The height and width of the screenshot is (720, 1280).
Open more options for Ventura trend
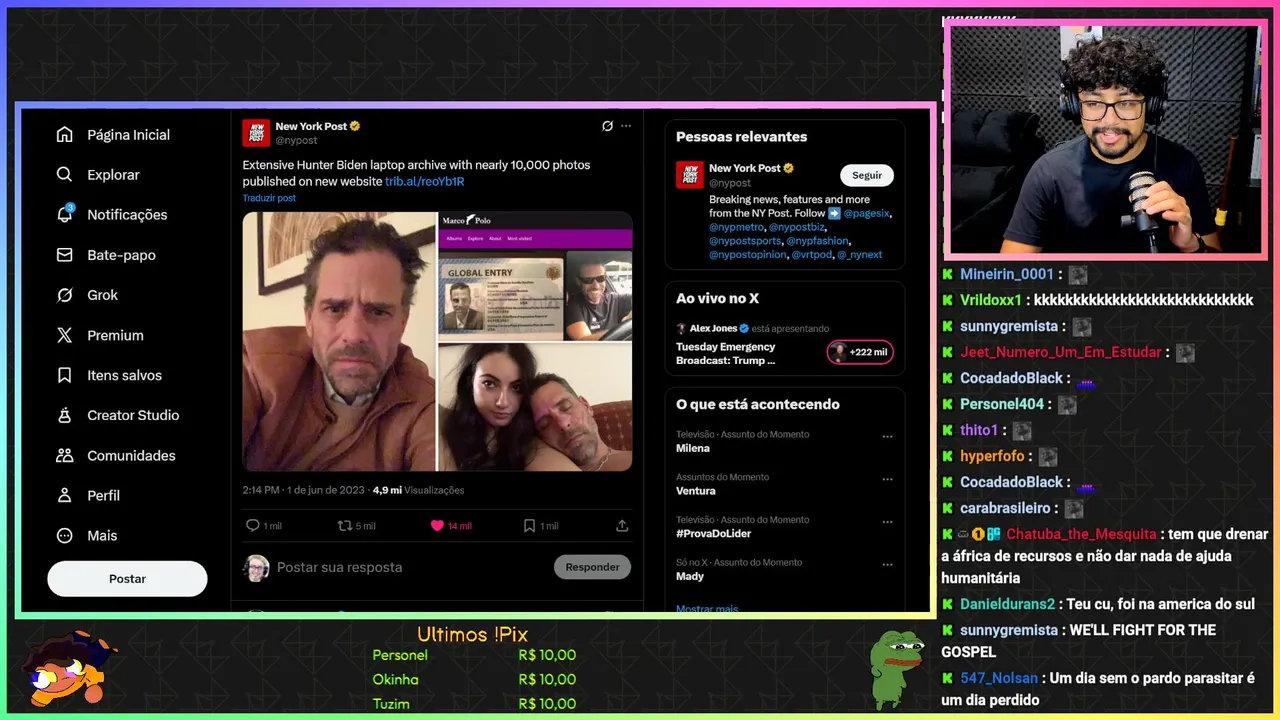(887, 480)
